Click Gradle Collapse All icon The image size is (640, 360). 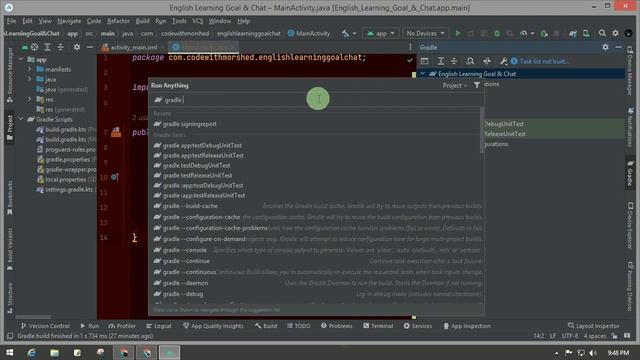pyautogui.click(x=454, y=61)
